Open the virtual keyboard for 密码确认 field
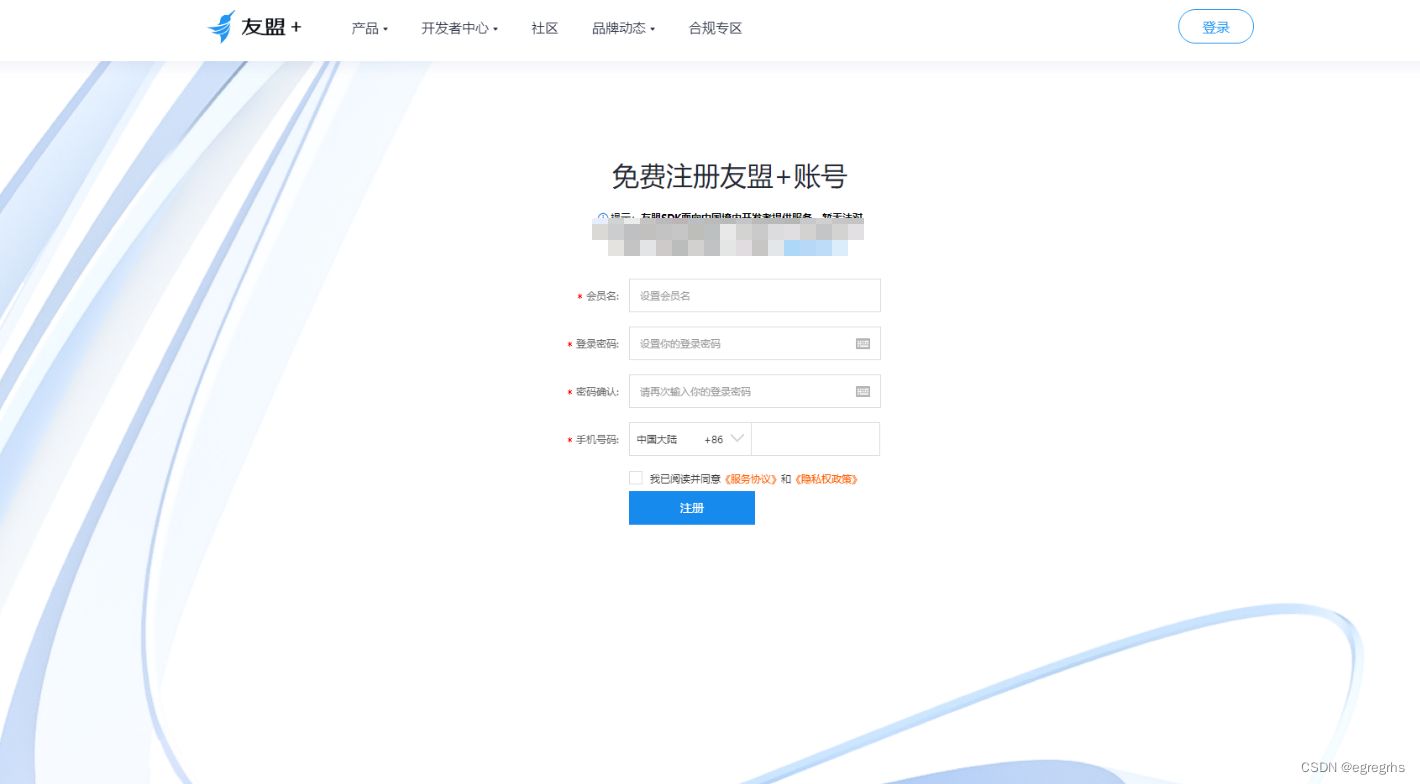The width and height of the screenshot is (1420, 784). click(x=862, y=391)
